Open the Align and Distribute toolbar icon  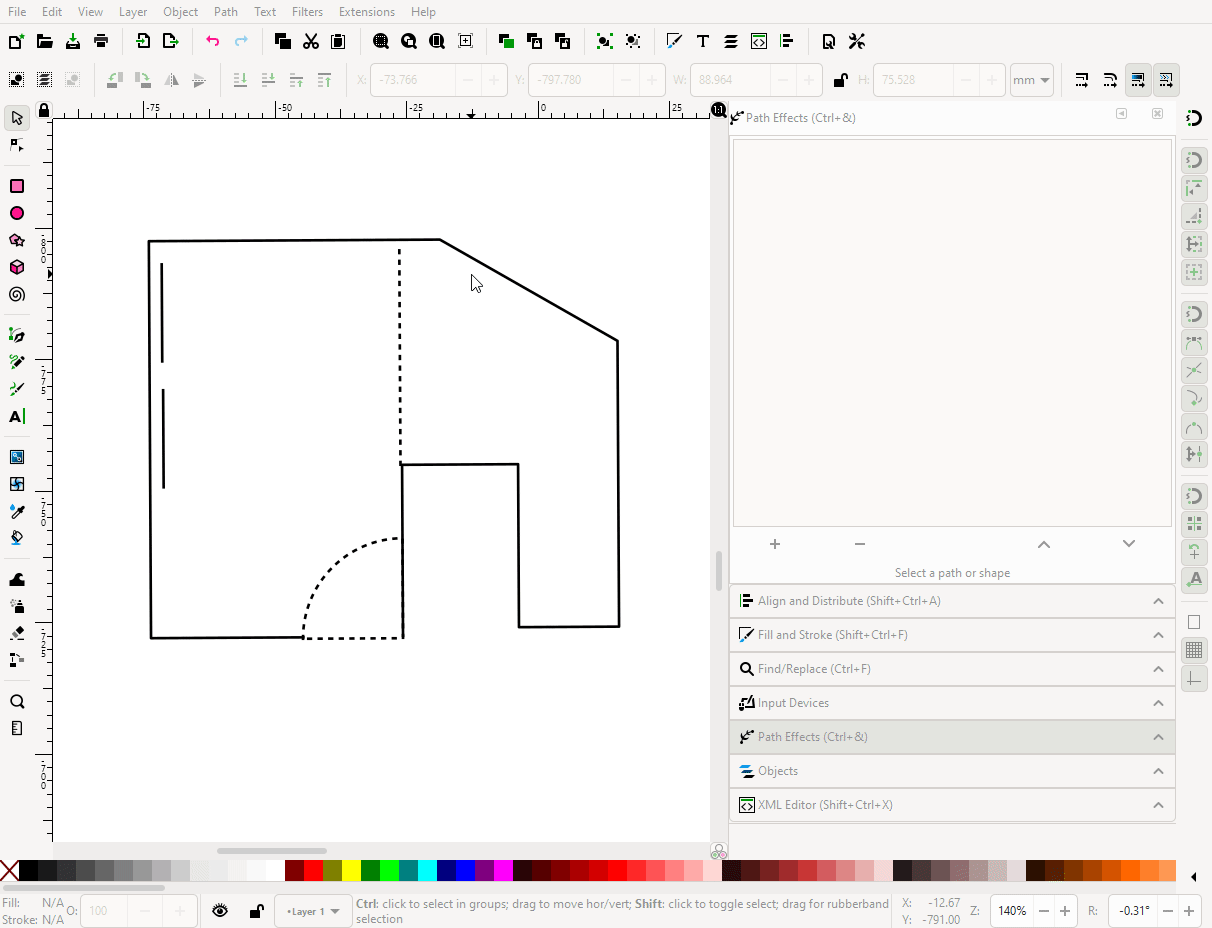[787, 41]
